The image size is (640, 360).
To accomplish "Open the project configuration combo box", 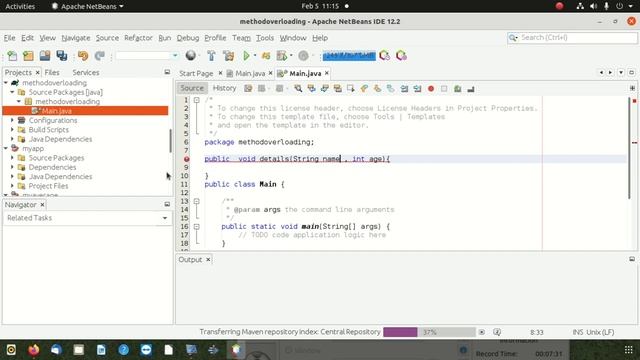I will (x=147, y=56).
